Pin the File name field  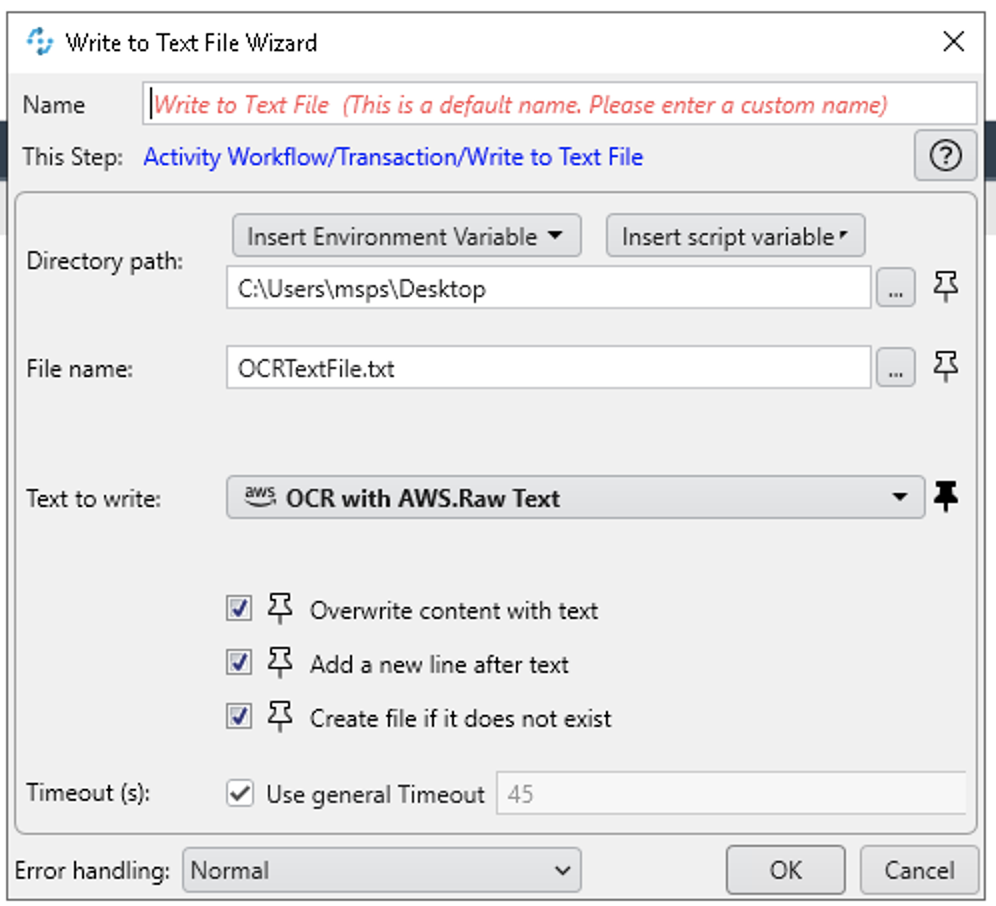[945, 367]
